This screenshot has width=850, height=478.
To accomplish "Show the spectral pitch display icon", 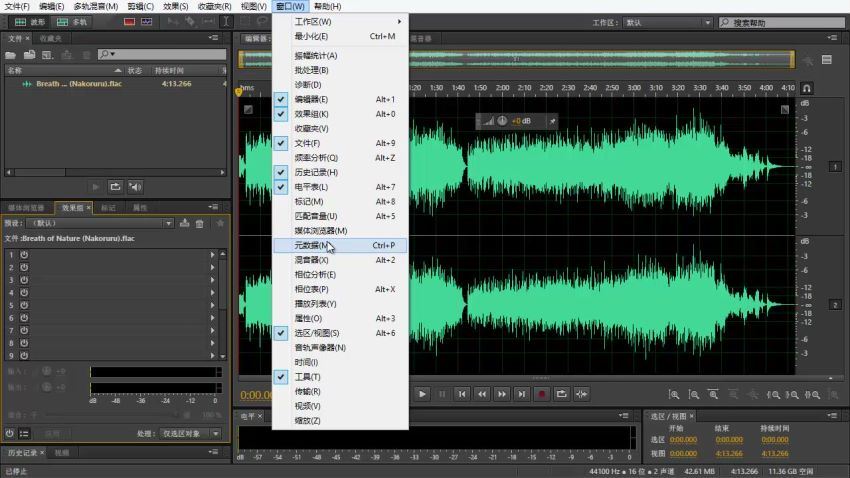I will (x=147, y=22).
